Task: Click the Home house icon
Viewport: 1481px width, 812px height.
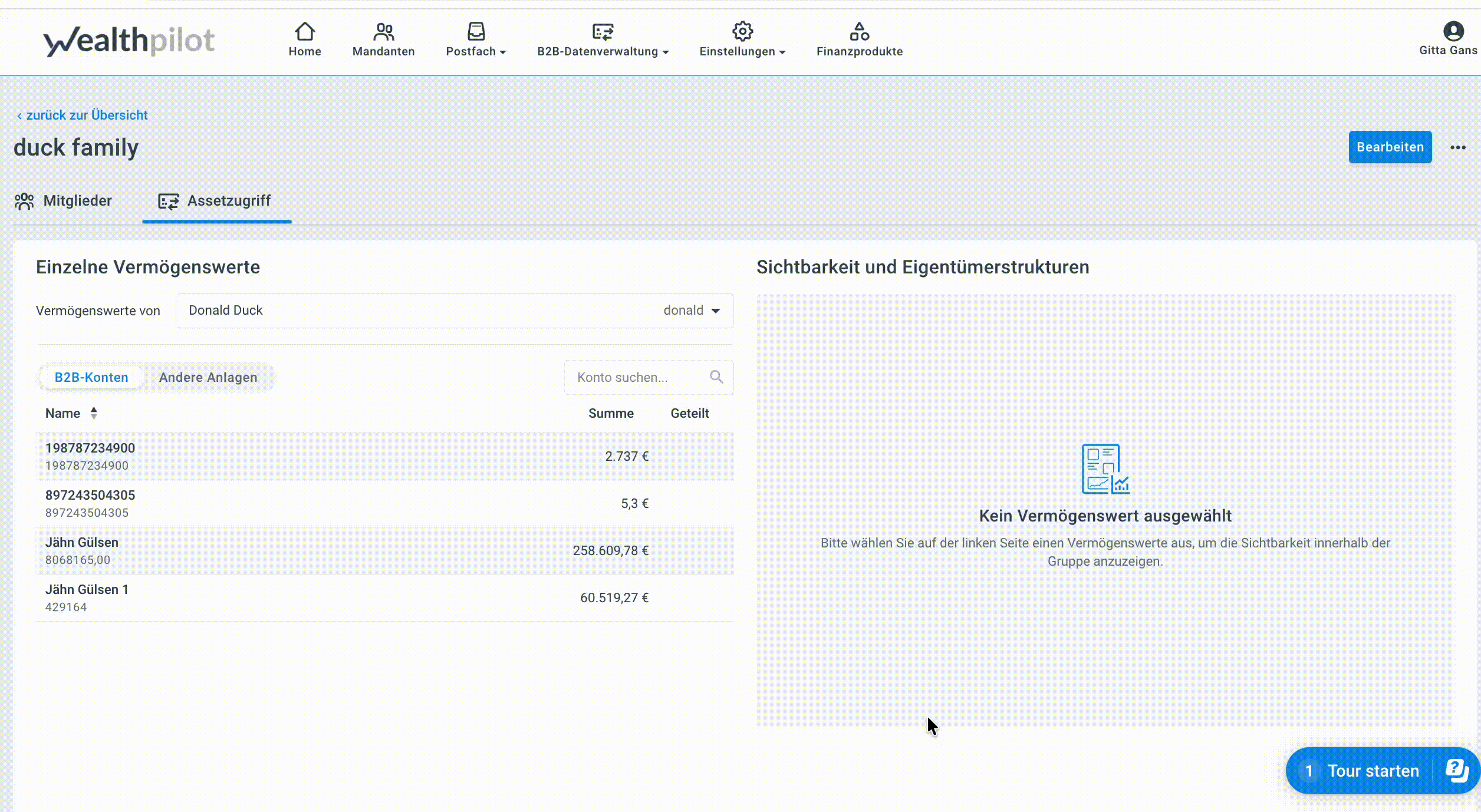Action: point(304,31)
